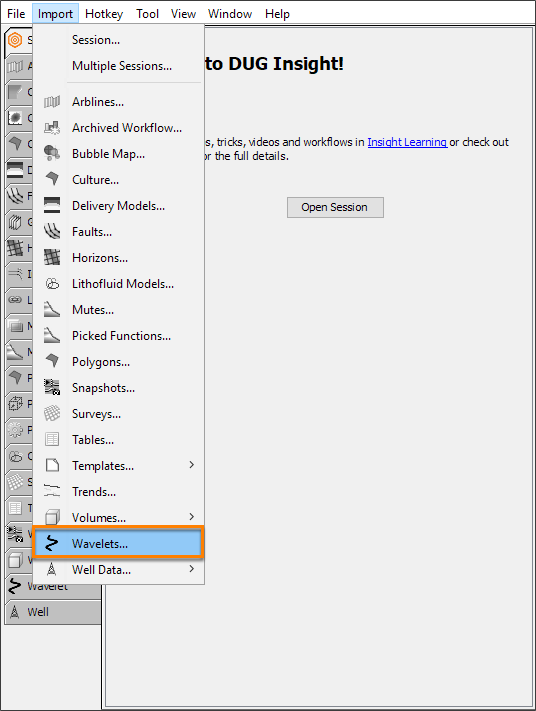Click the Wavelets squiggle icon in menu

(52, 543)
